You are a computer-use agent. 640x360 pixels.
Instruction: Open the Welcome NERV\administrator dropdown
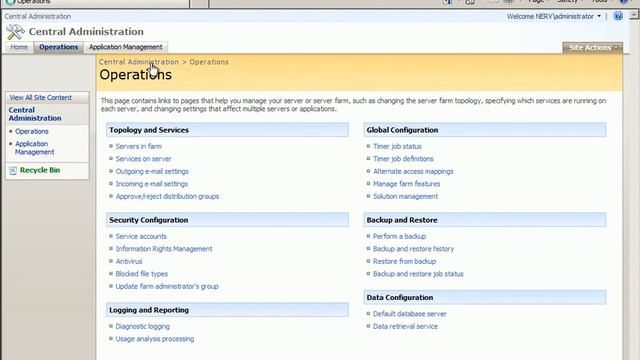coord(554,16)
